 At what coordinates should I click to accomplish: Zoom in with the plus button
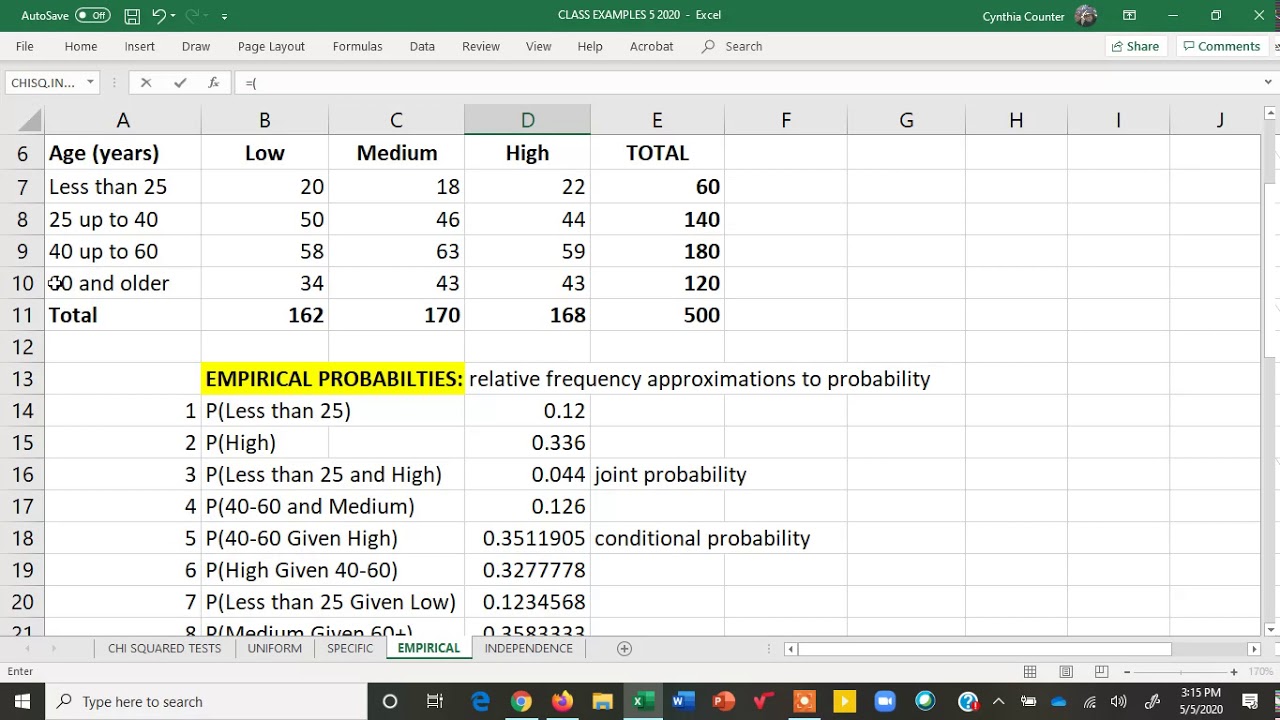point(1234,672)
